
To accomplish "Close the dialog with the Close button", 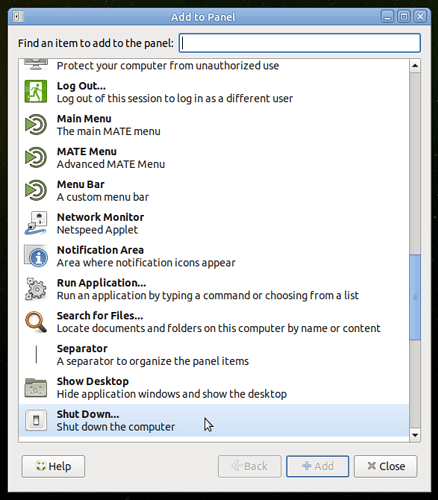I will pyautogui.click(x=386, y=466).
